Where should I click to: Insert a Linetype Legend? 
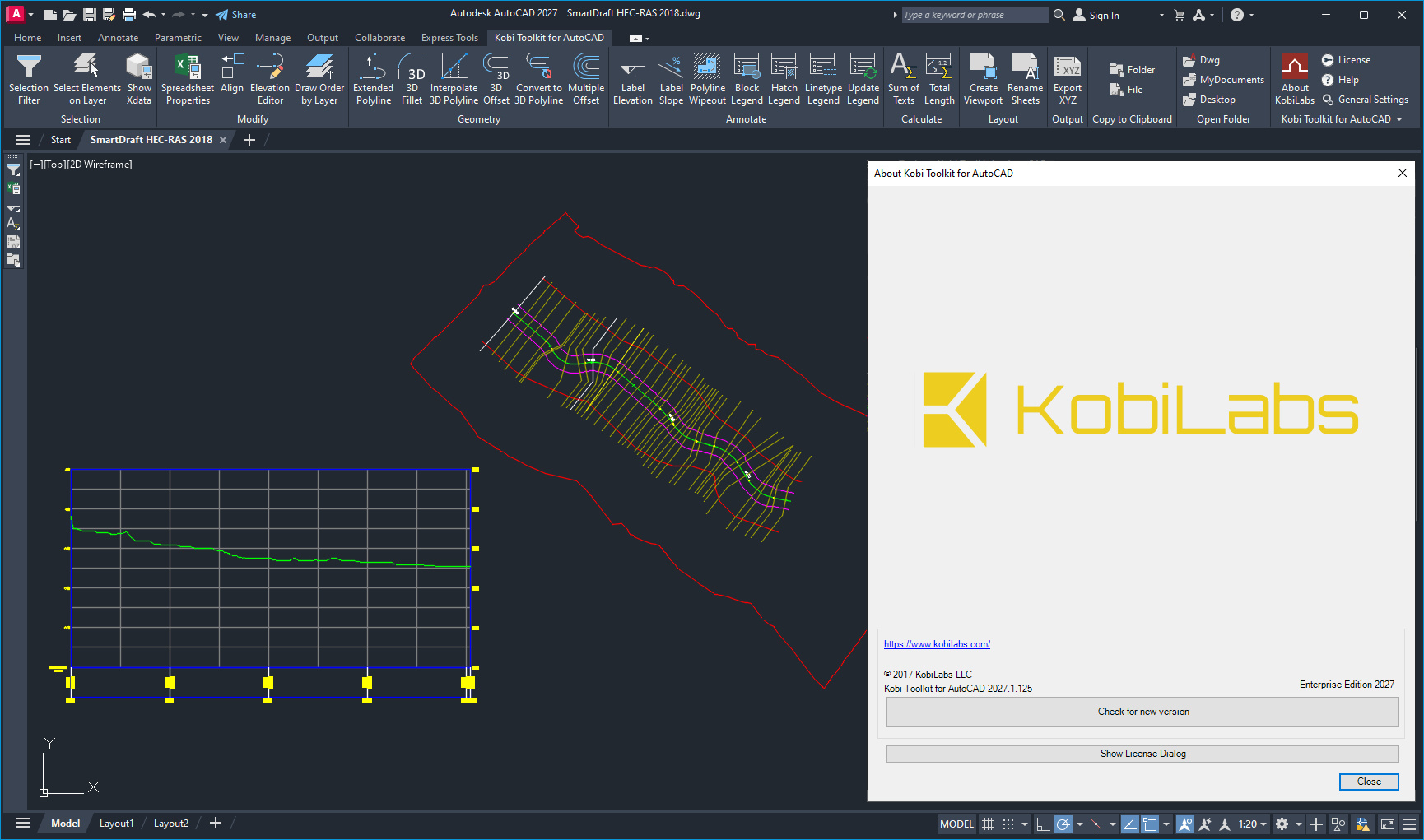tap(823, 79)
